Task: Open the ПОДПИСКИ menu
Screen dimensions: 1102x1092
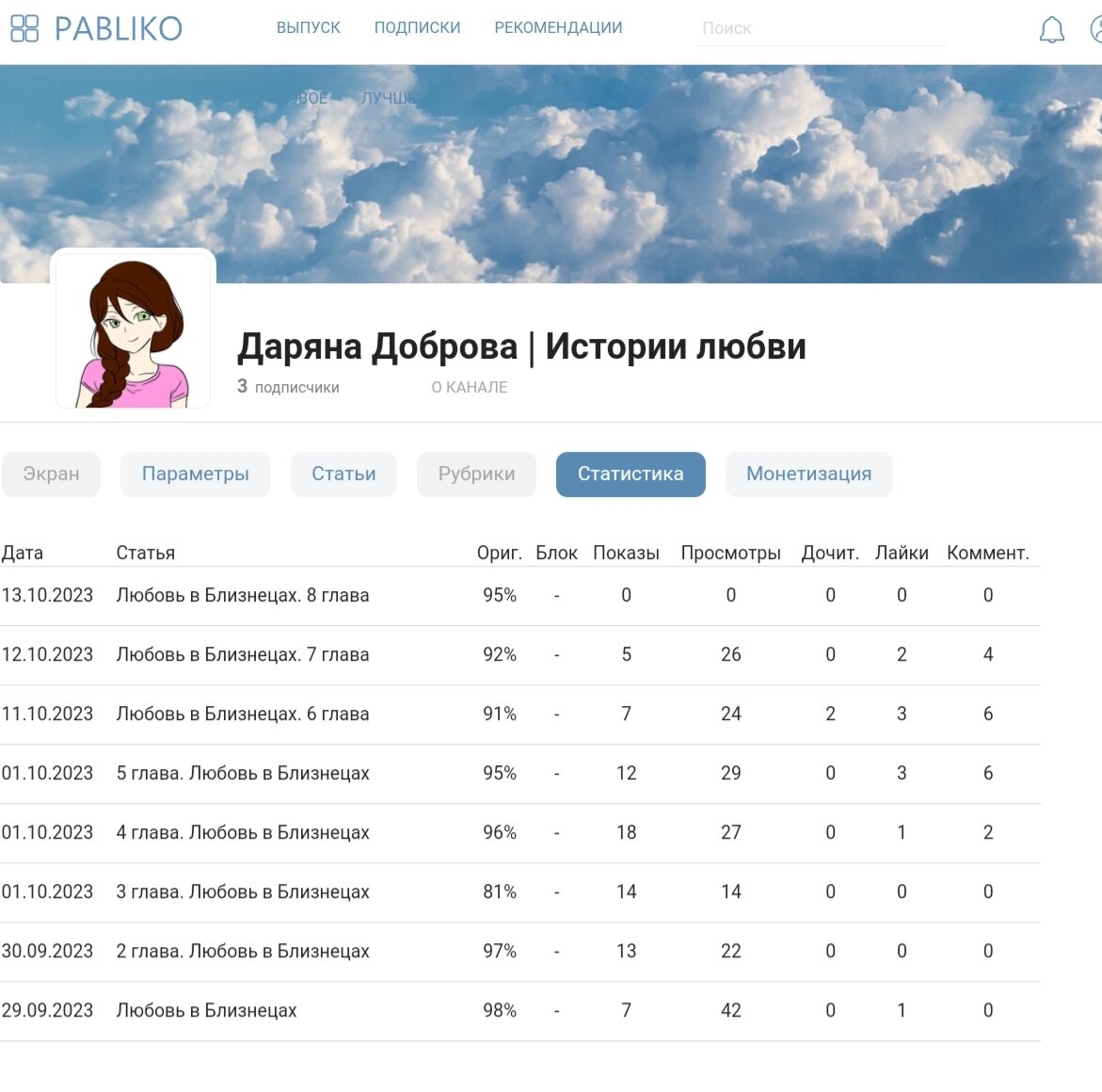Action: (417, 27)
